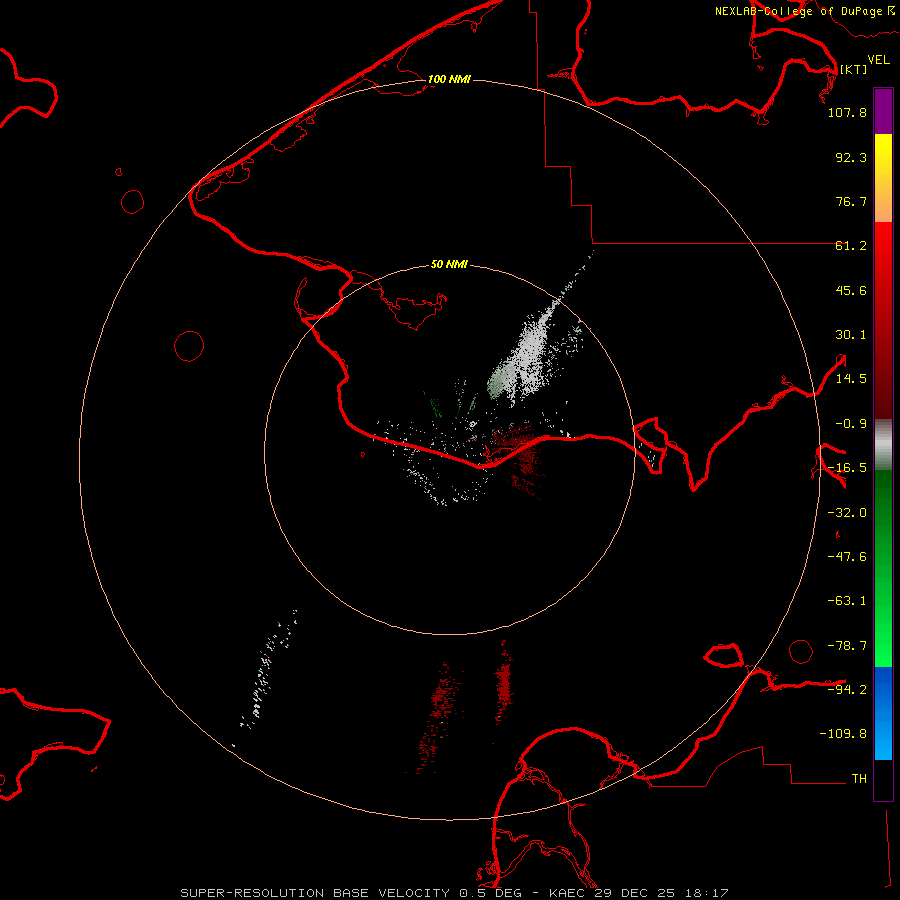Select the 76.7 scale value
This screenshot has height=900, width=900.
click(x=851, y=201)
